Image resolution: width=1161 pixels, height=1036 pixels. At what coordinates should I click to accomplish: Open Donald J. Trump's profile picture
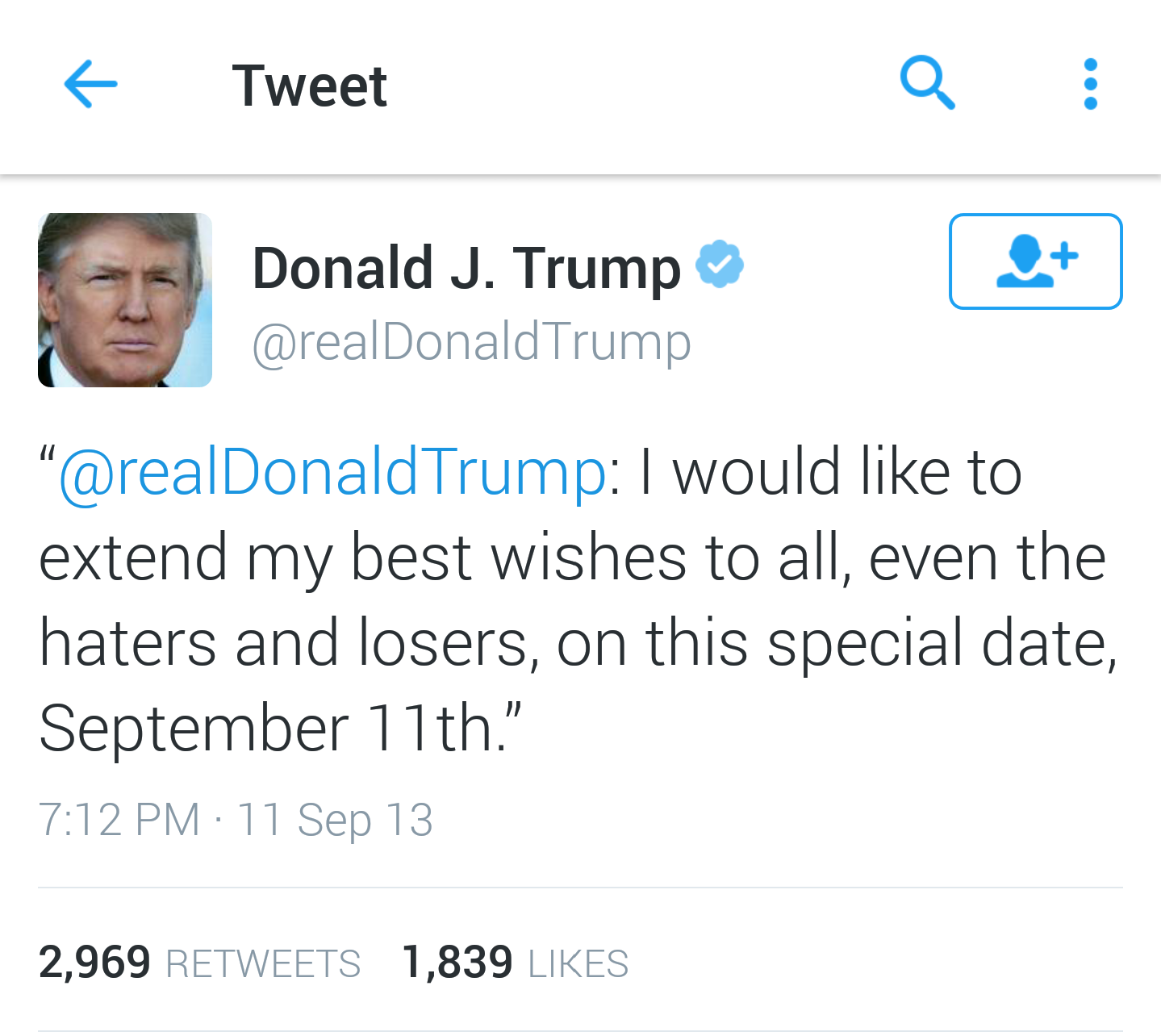point(125,300)
